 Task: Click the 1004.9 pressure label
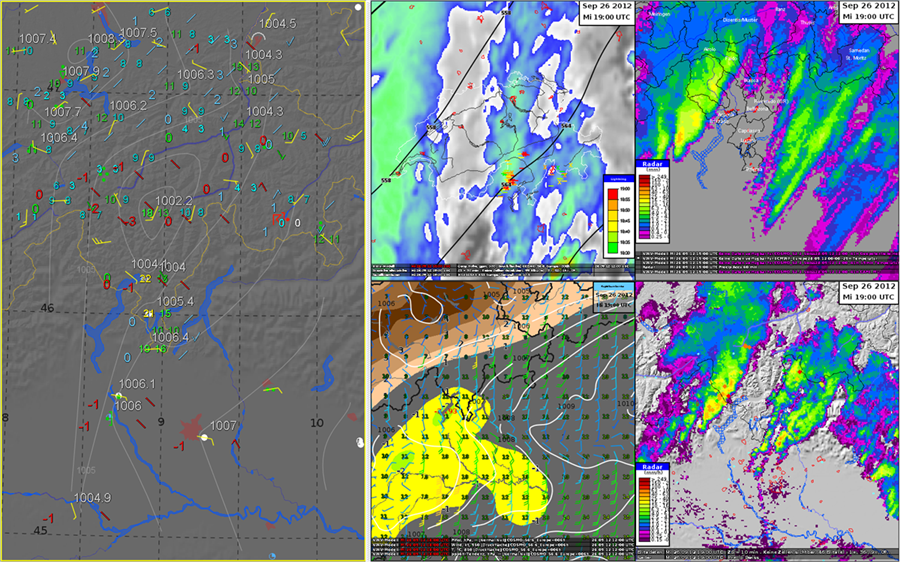92,498
